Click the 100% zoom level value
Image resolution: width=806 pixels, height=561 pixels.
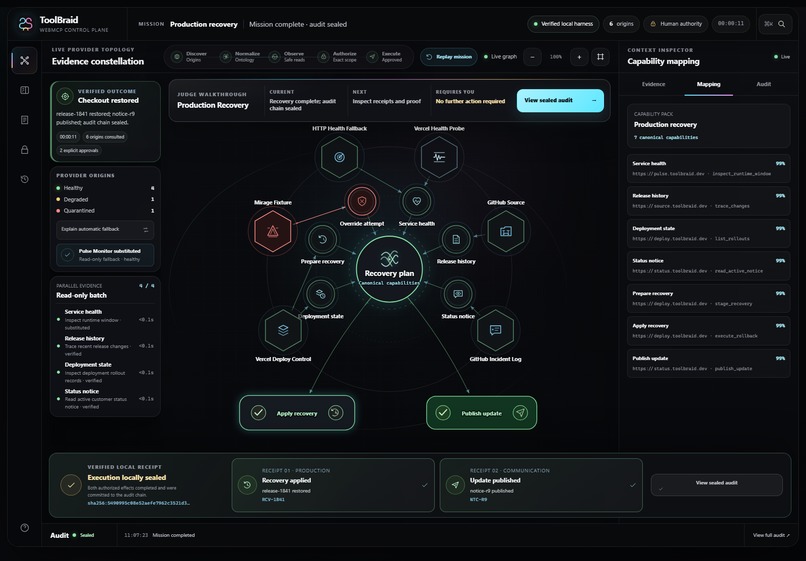pyautogui.click(x=556, y=57)
